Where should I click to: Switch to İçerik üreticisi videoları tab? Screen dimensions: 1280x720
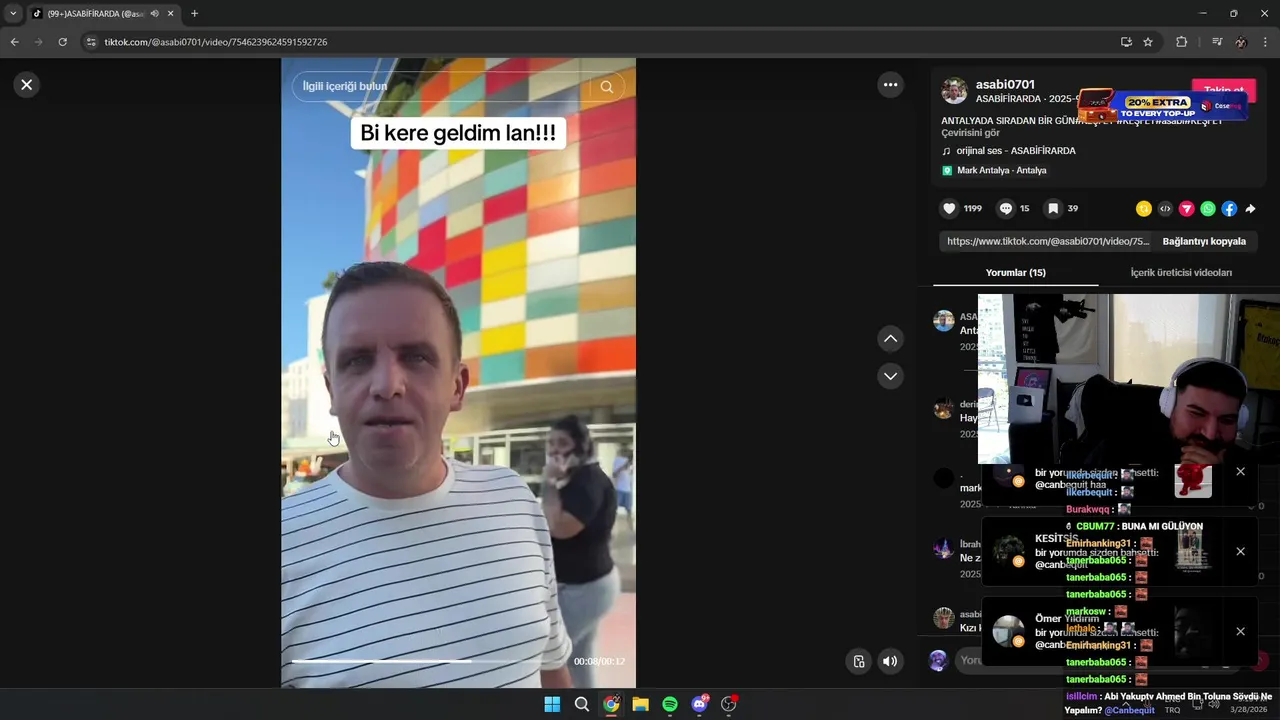(1181, 272)
